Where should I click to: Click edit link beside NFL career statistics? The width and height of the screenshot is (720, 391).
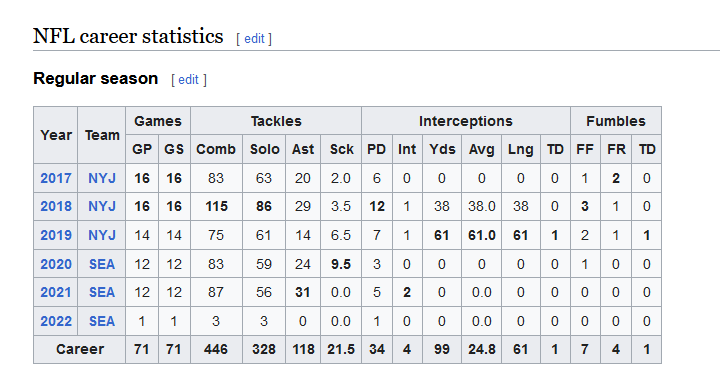(x=254, y=39)
